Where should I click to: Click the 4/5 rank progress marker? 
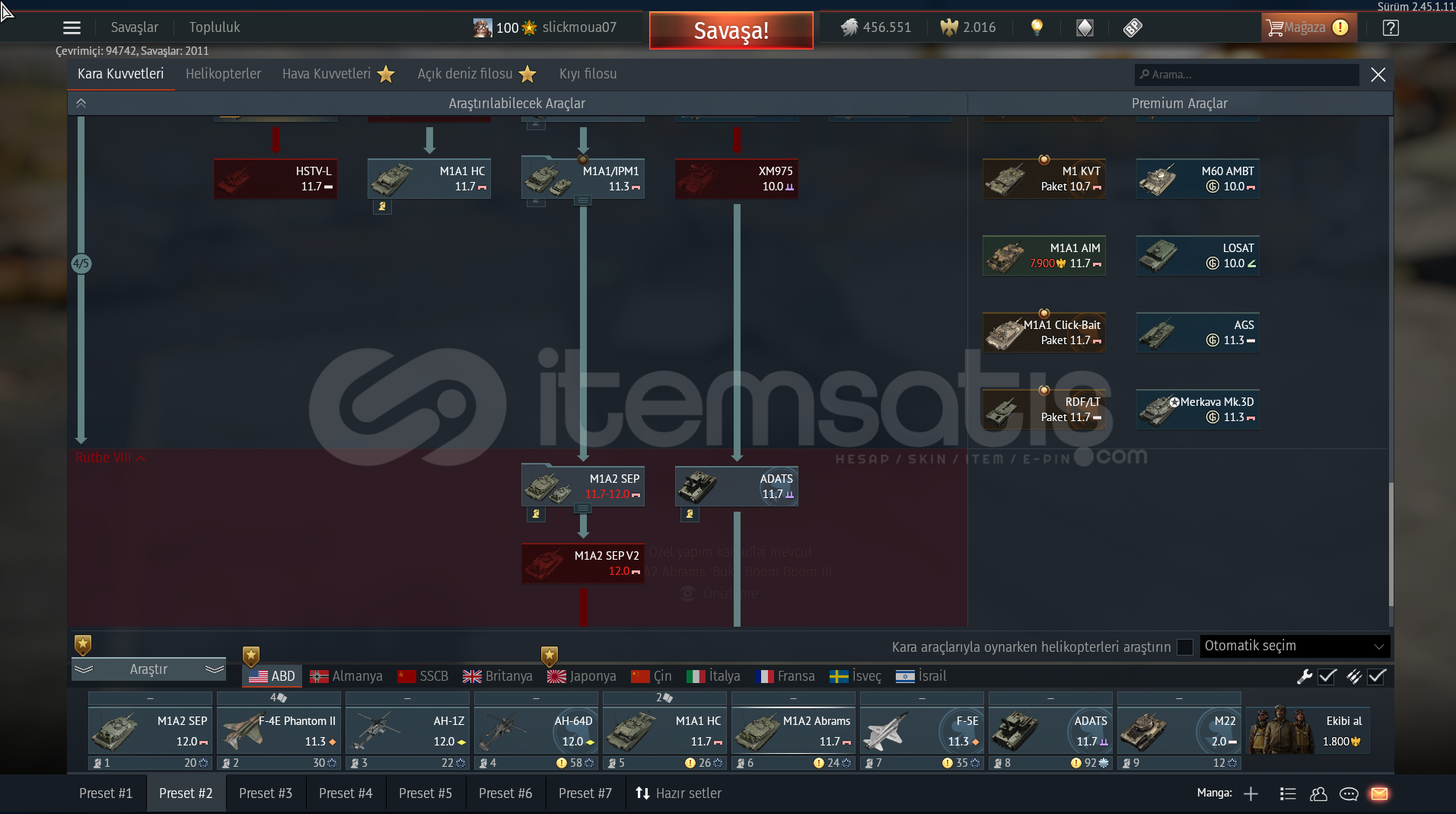pos(81,264)
